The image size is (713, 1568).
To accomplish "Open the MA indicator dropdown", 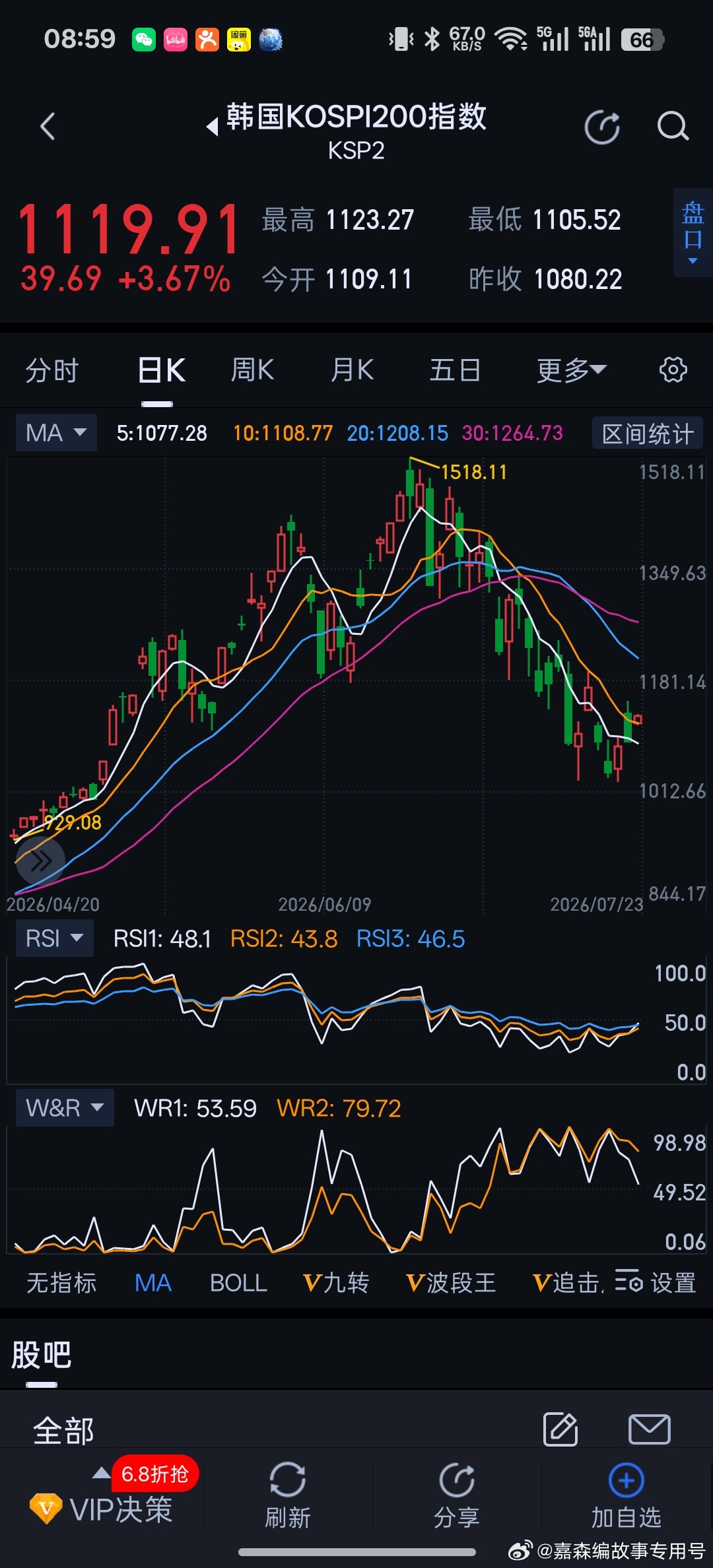I will click(x=56, y=433).
